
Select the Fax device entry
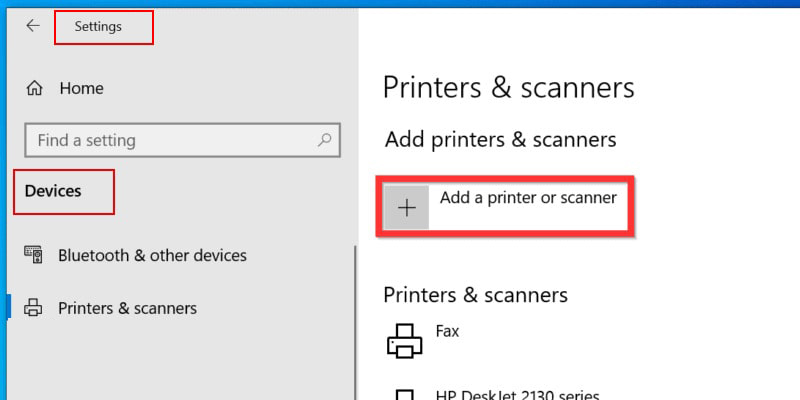click(x=447, y=331)
